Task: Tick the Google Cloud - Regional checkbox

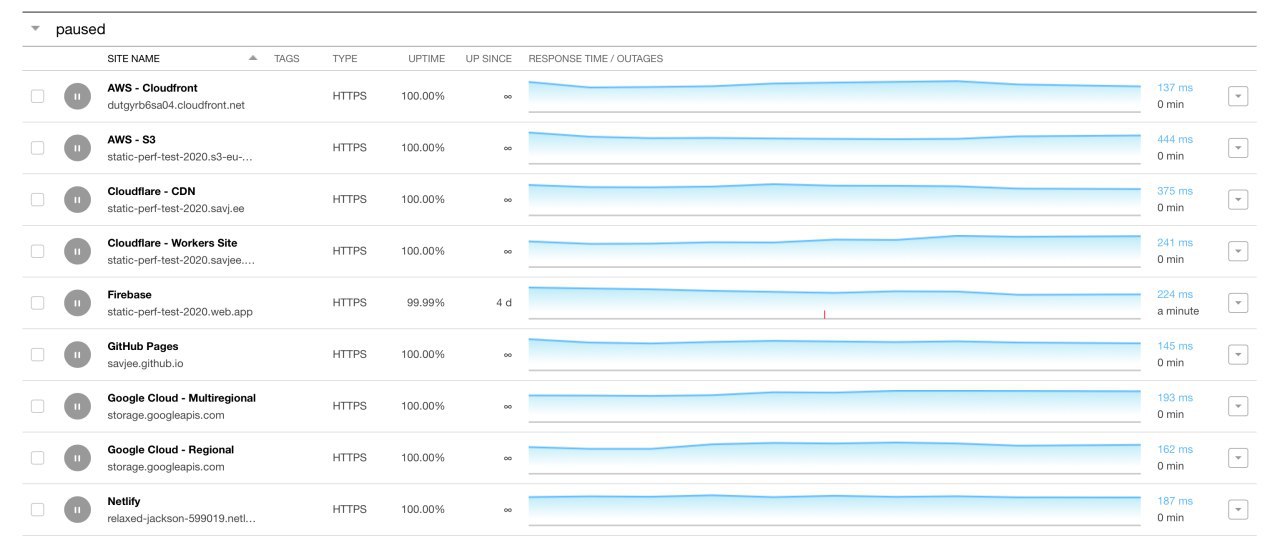Action: click(x=37, y=458)
